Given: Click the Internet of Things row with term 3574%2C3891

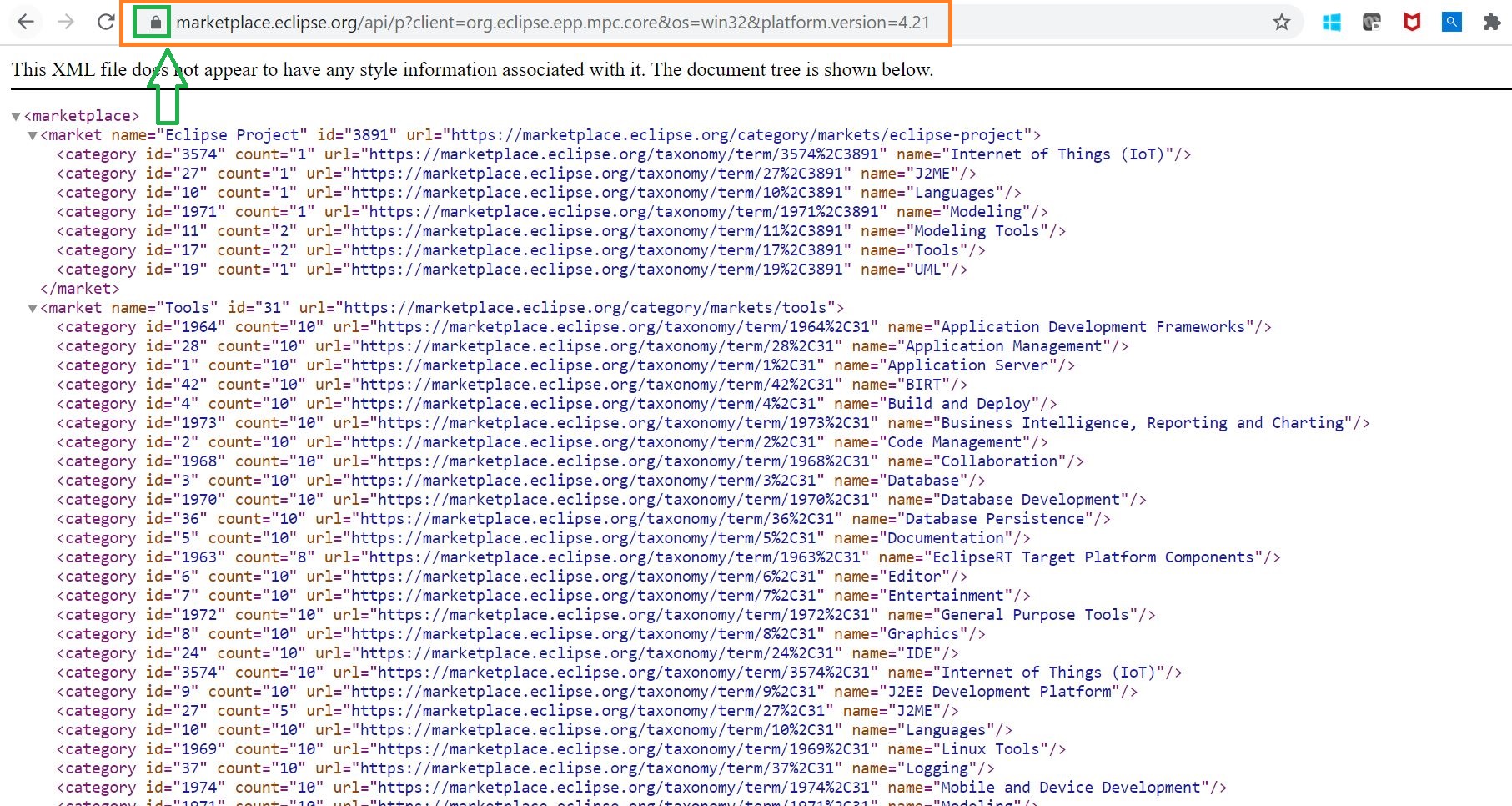Looking at the screenshot, I should (624, 154).
